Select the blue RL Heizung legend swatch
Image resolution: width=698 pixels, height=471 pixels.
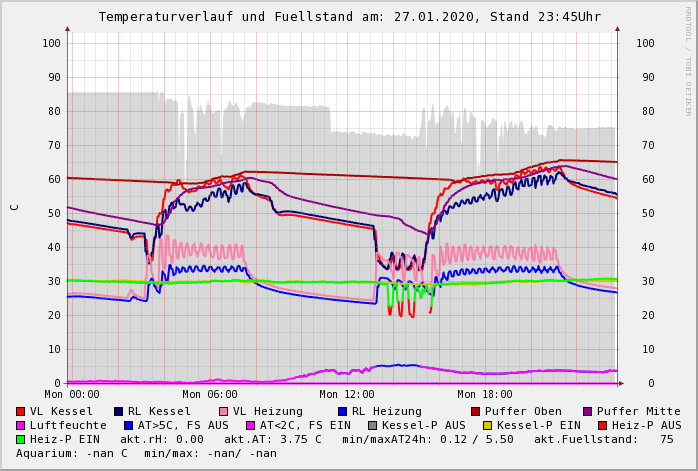click(x=342, y=412)
